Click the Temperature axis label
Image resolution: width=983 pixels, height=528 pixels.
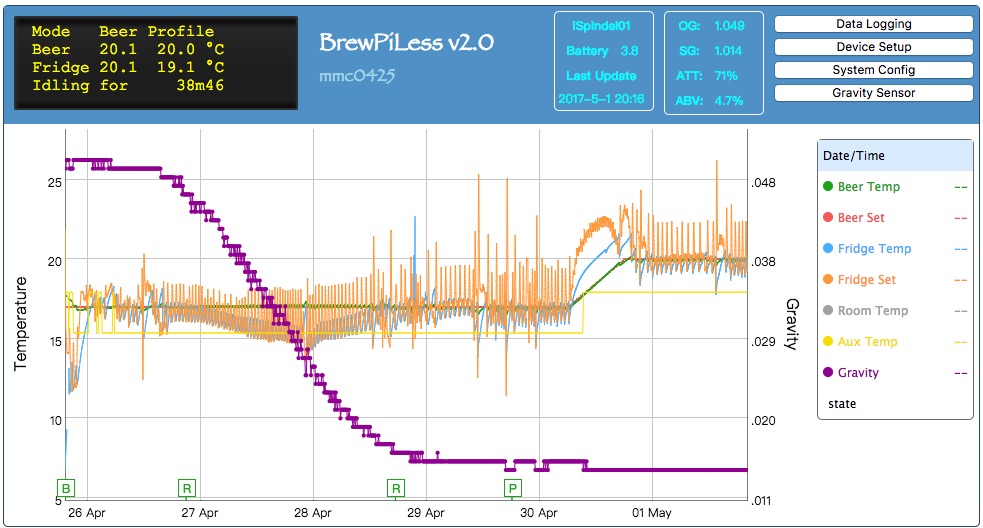[x=21, y=323]
